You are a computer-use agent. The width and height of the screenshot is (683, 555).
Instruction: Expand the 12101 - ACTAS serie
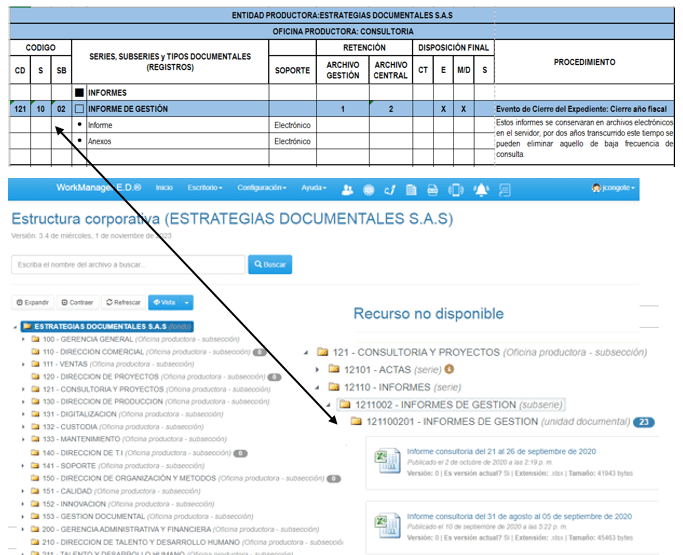(318, 369)
